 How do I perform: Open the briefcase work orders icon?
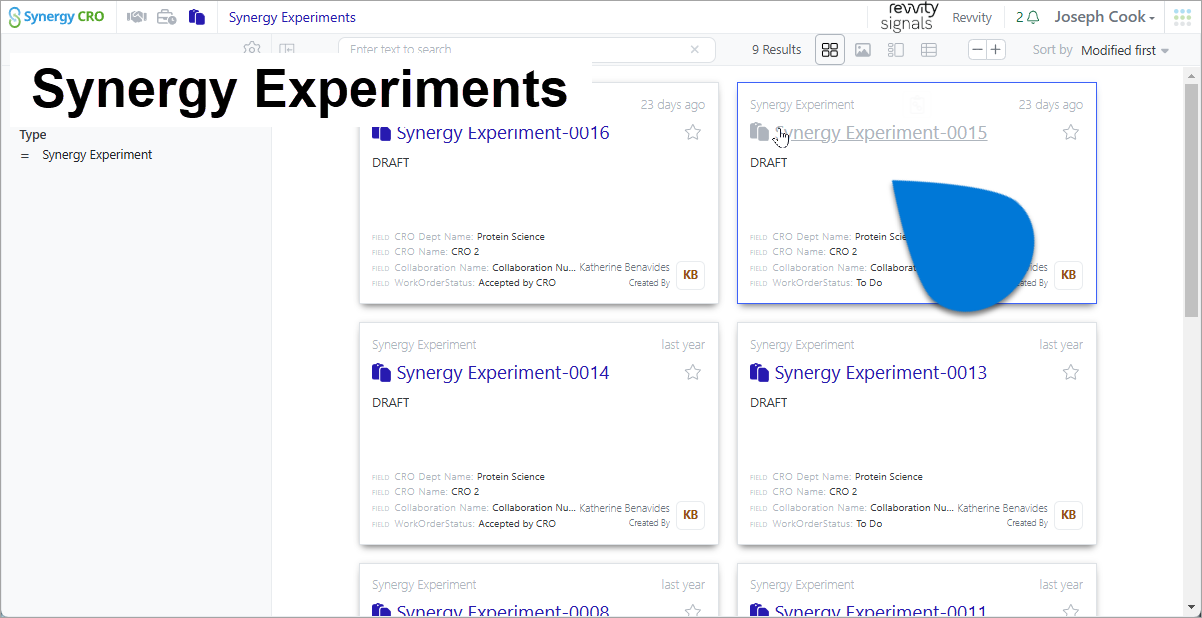[167, 17]
